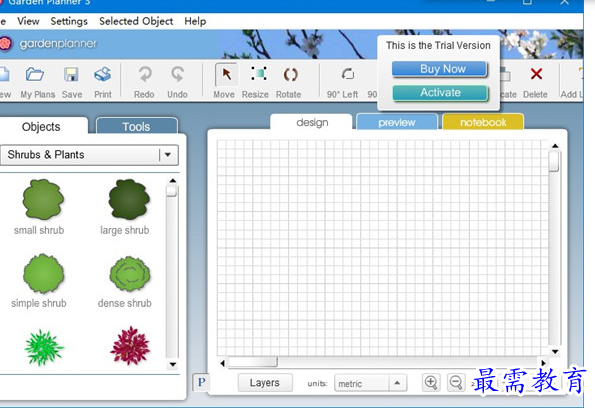Pick the large shrub object
The height and width of the screenshot is (412, 595).
(x=129, y=200)
